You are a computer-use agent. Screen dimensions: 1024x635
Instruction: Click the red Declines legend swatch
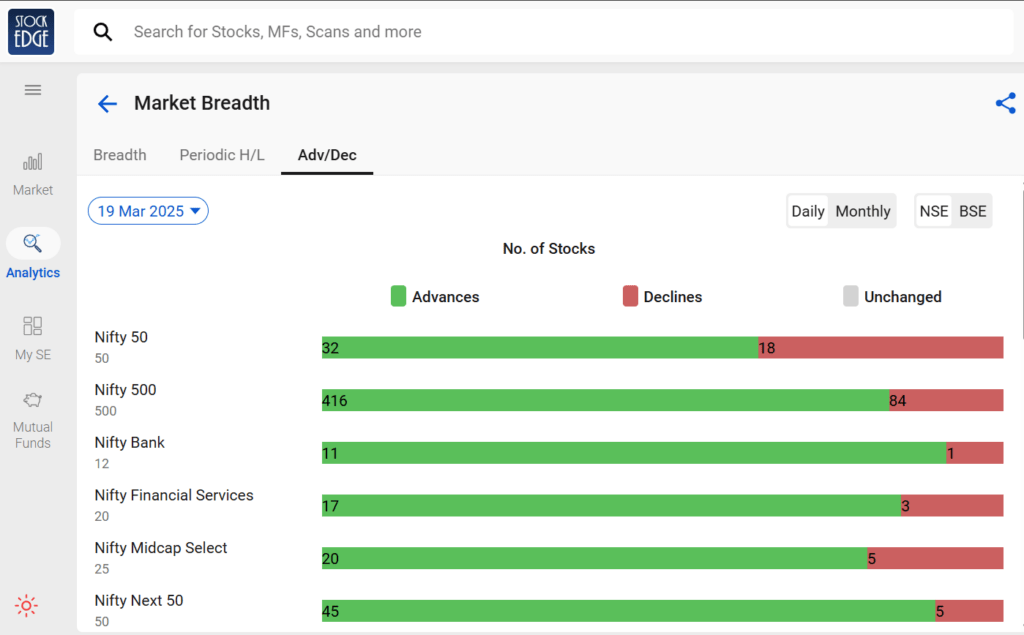click(x=630, y=296)
